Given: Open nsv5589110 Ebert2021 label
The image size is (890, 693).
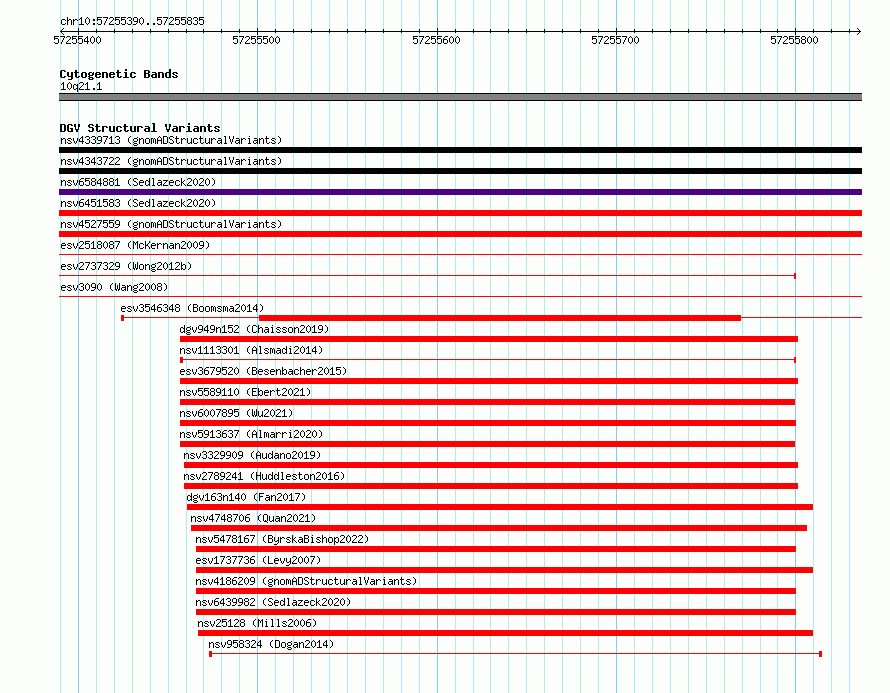Looking at the screenshot, I should [245, 392].
